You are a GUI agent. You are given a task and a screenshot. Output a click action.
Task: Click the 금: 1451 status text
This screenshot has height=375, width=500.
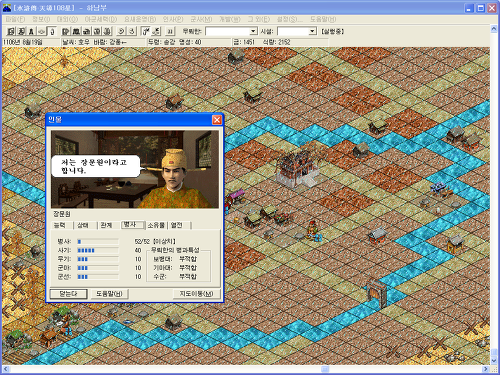pos(244,42)
